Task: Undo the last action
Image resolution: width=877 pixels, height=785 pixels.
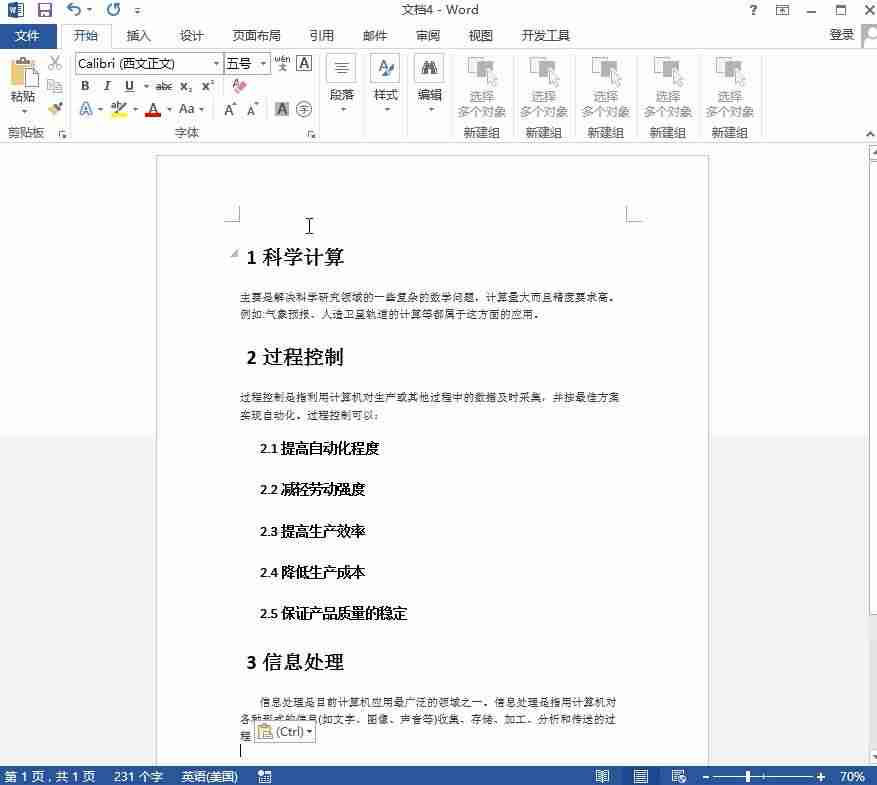Action: pyautogui.click(x=73, y=10)
